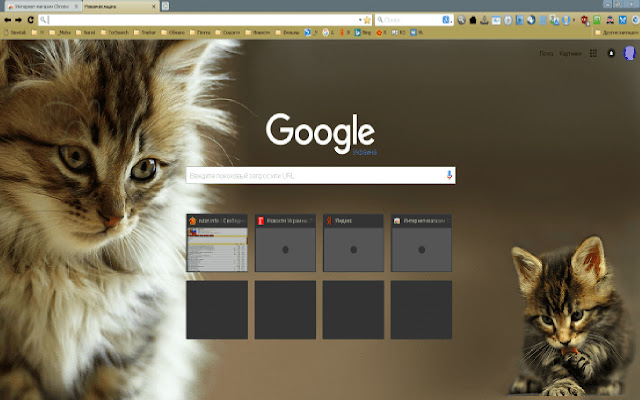Open the black home icon in toolbar

(473, 20)
